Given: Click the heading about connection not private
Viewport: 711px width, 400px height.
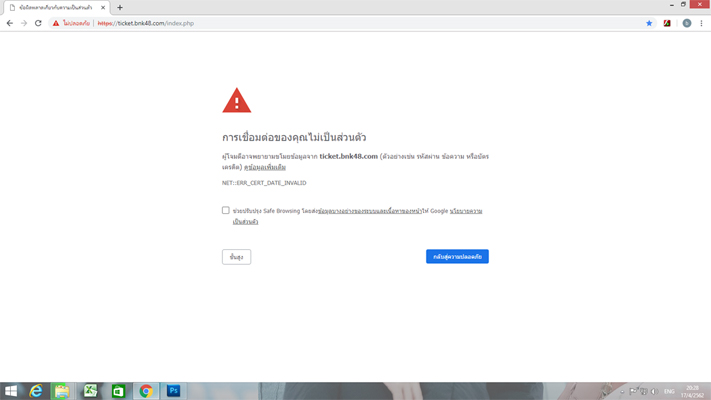Looking at the screenshot, I should 294,137.
